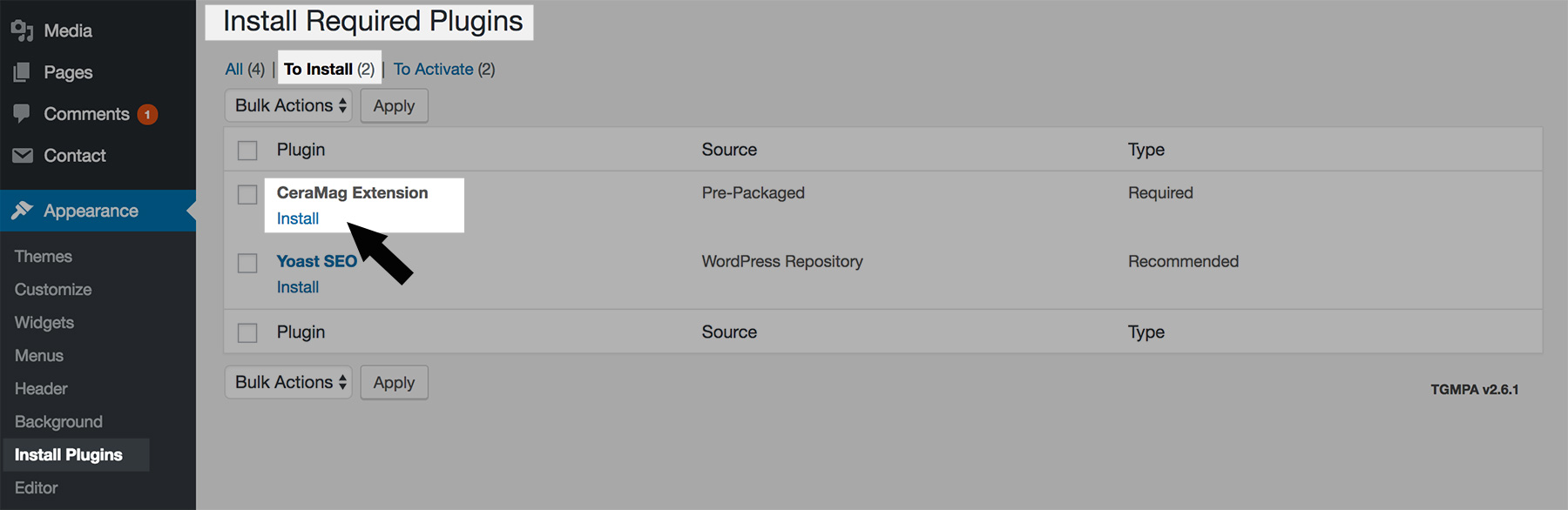Check the Yoast SEO checkbox
This screenshot has height=510, width=1568.
[x=247, y=263]
